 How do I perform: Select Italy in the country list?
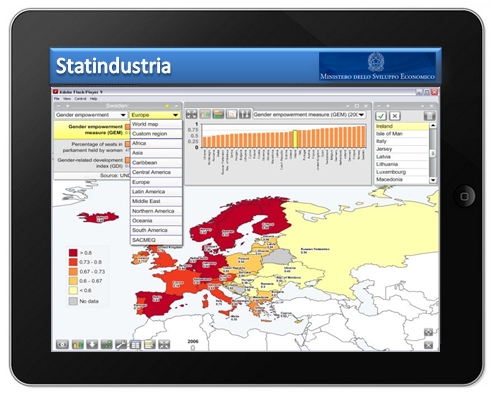coord(402,141)
